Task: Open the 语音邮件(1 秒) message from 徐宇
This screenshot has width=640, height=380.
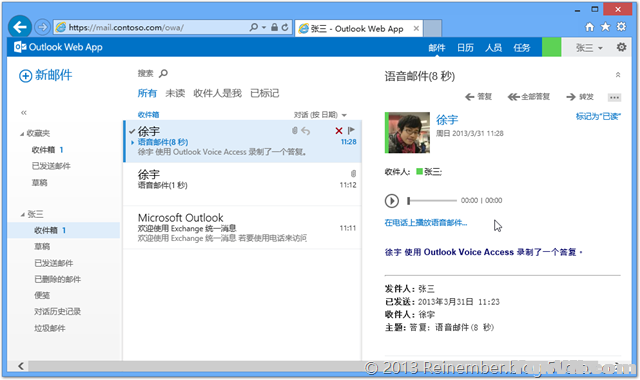Action: coord(242,184)
